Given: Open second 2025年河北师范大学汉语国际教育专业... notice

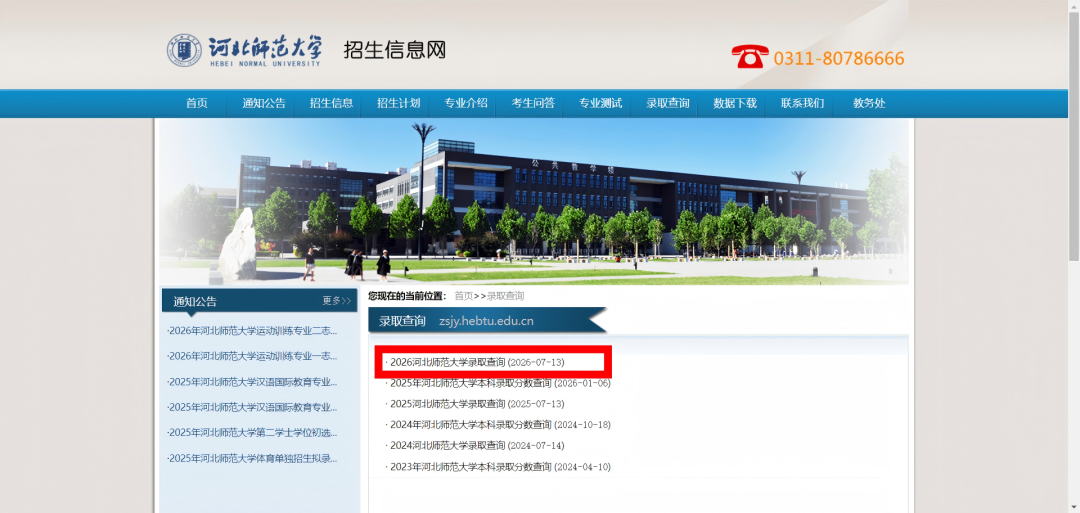Looking at the screenshot, I should (252, 407).
